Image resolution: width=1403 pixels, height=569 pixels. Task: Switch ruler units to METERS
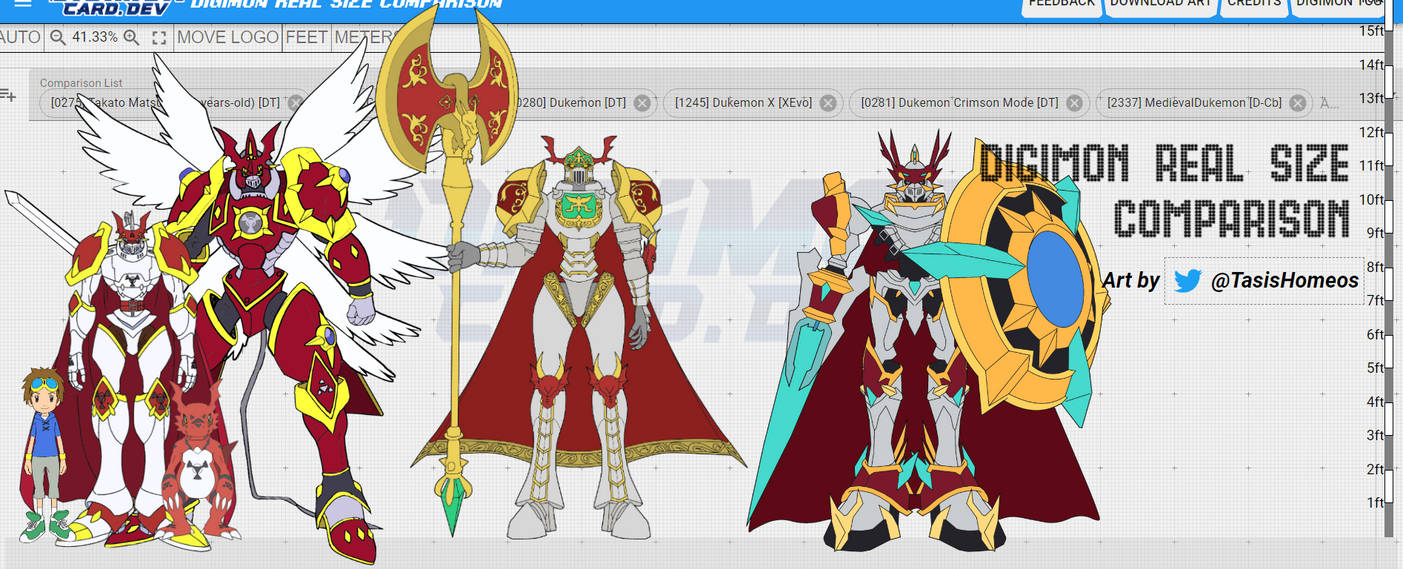tap(366, 37)
